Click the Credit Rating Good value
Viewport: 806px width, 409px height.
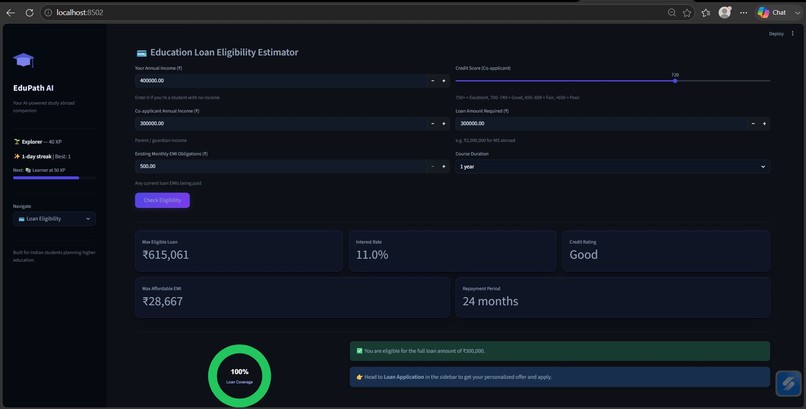(x=583, y=255)
